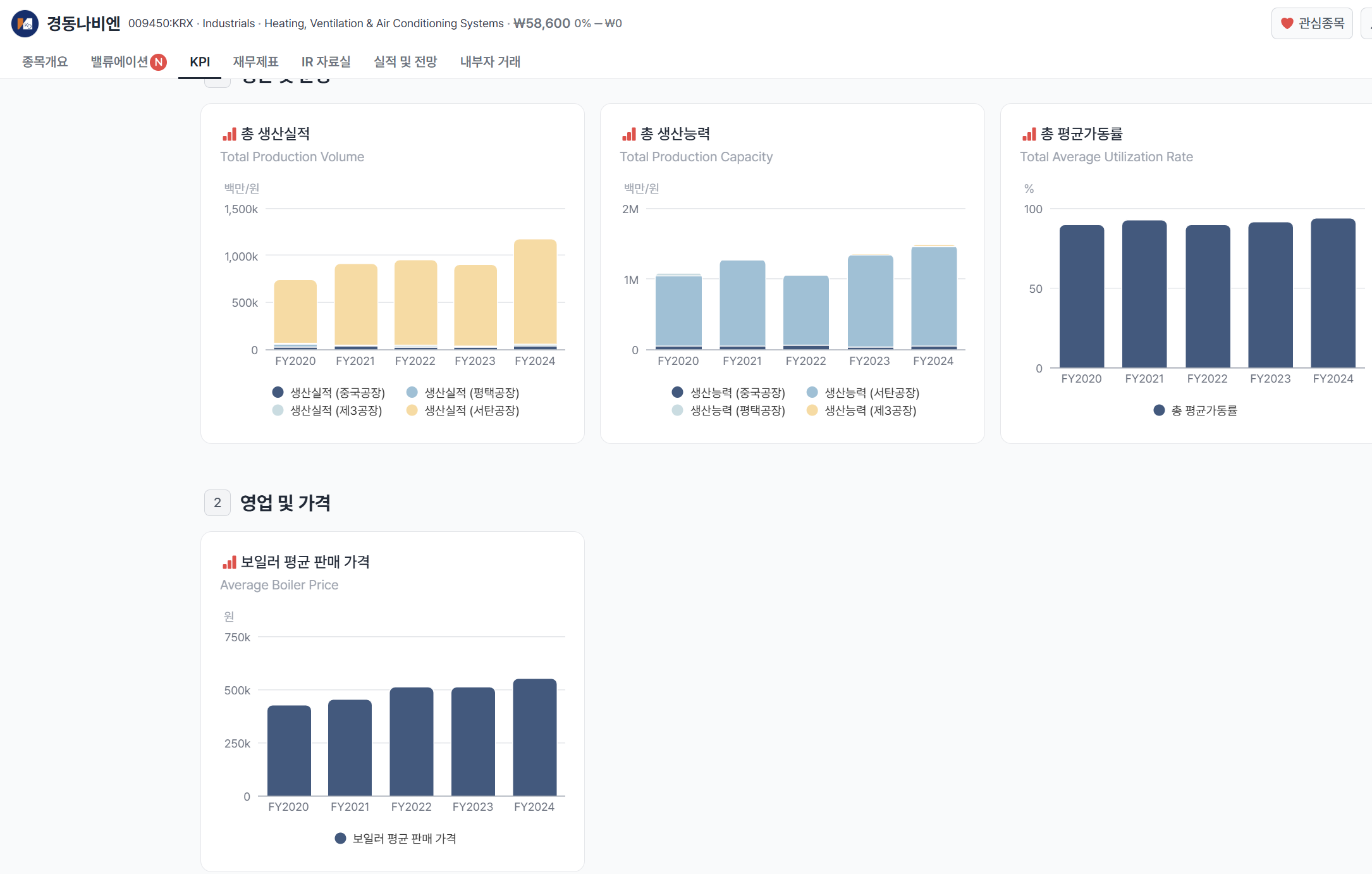Click the 750k axis label in boiler chart
The width and height of the screenshot is (1372, 874).
[x=237, y=637]
